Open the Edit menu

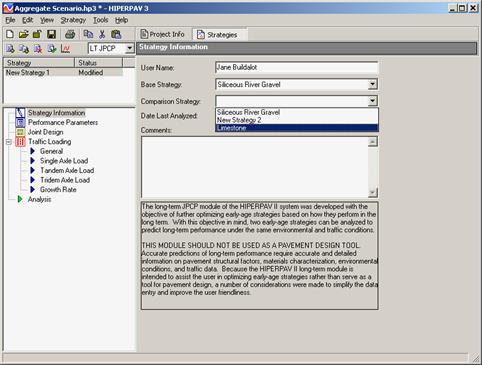28,20
